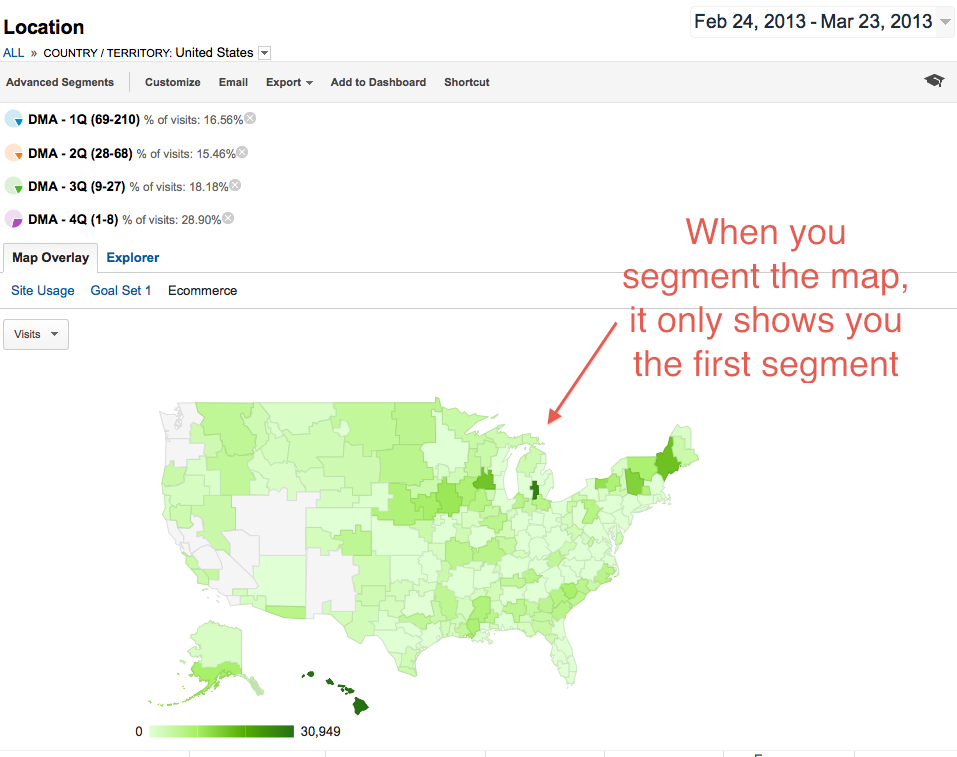Open the Visits metric dropdown

(36, 335)
